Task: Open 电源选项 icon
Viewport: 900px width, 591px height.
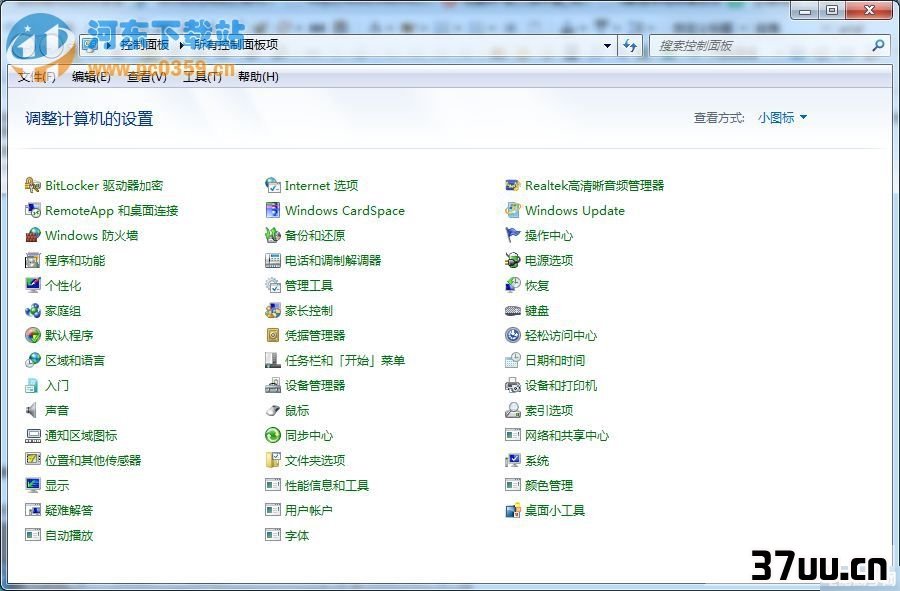Action: coord(513,260)
